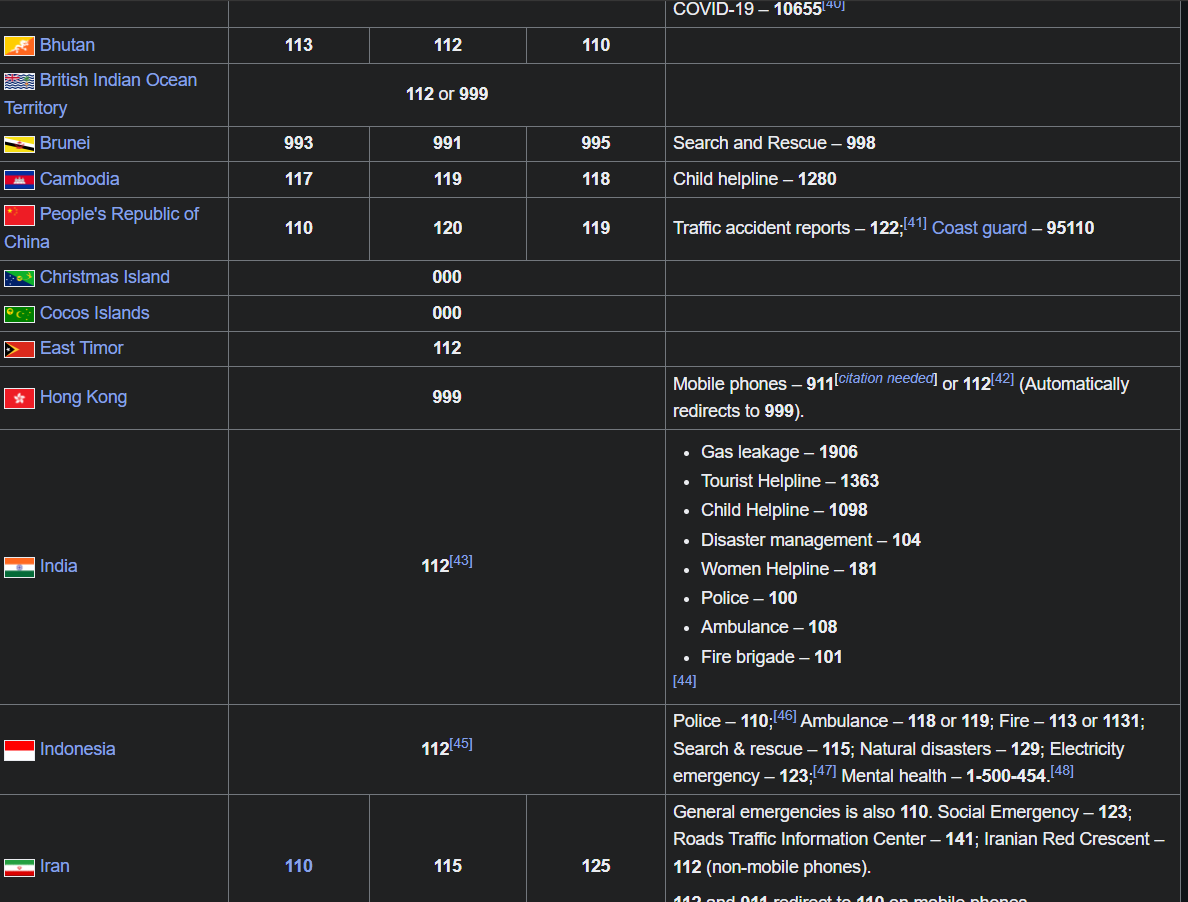Click the Bhutan flag icon
Screen dimensions: 1188x902
tap(19, 45)
